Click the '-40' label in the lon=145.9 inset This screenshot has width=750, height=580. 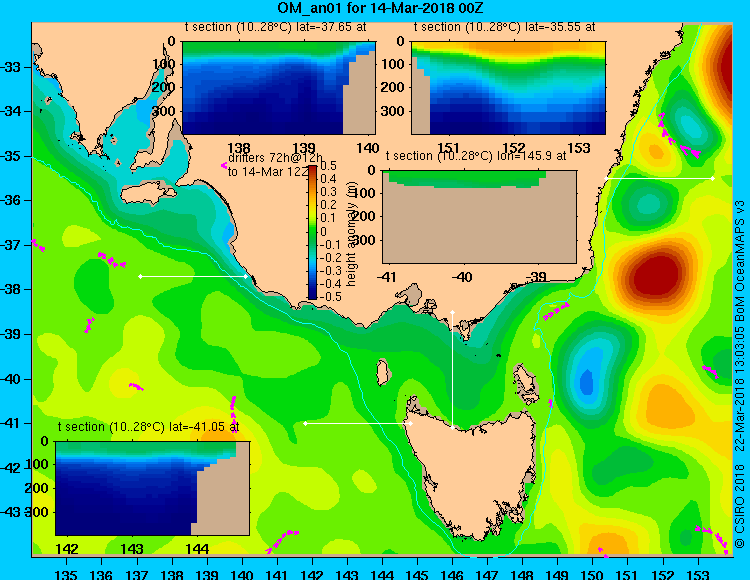(x=462, y=277)
